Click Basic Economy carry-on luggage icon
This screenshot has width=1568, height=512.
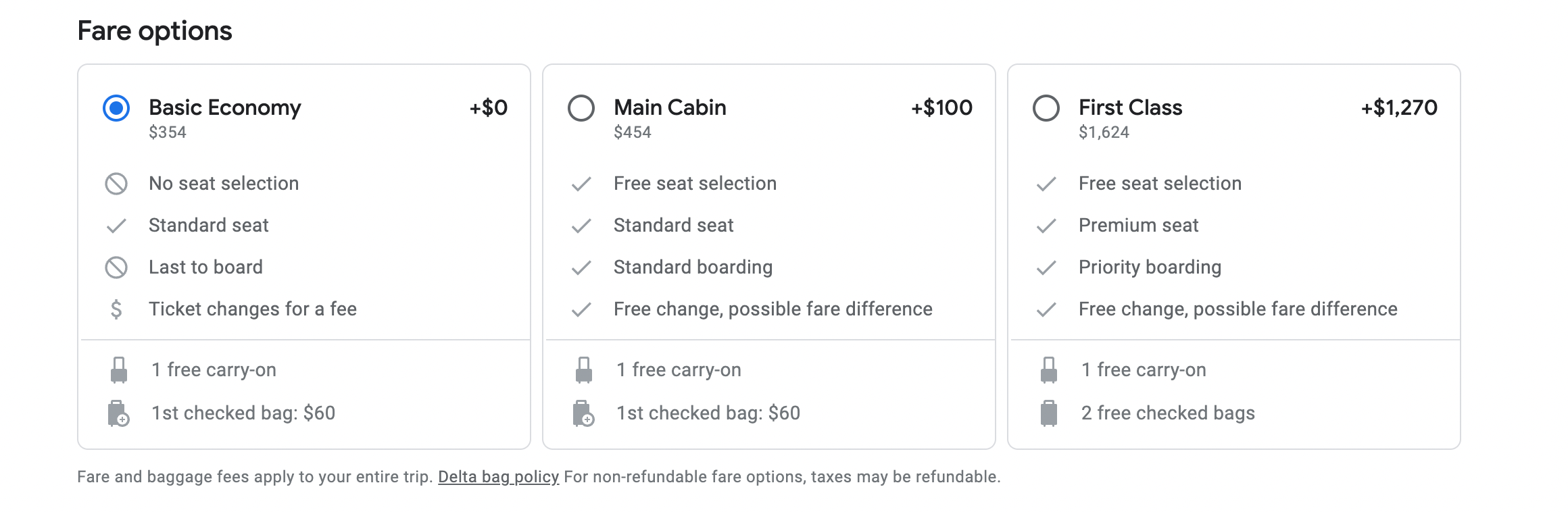pos(119,370)
